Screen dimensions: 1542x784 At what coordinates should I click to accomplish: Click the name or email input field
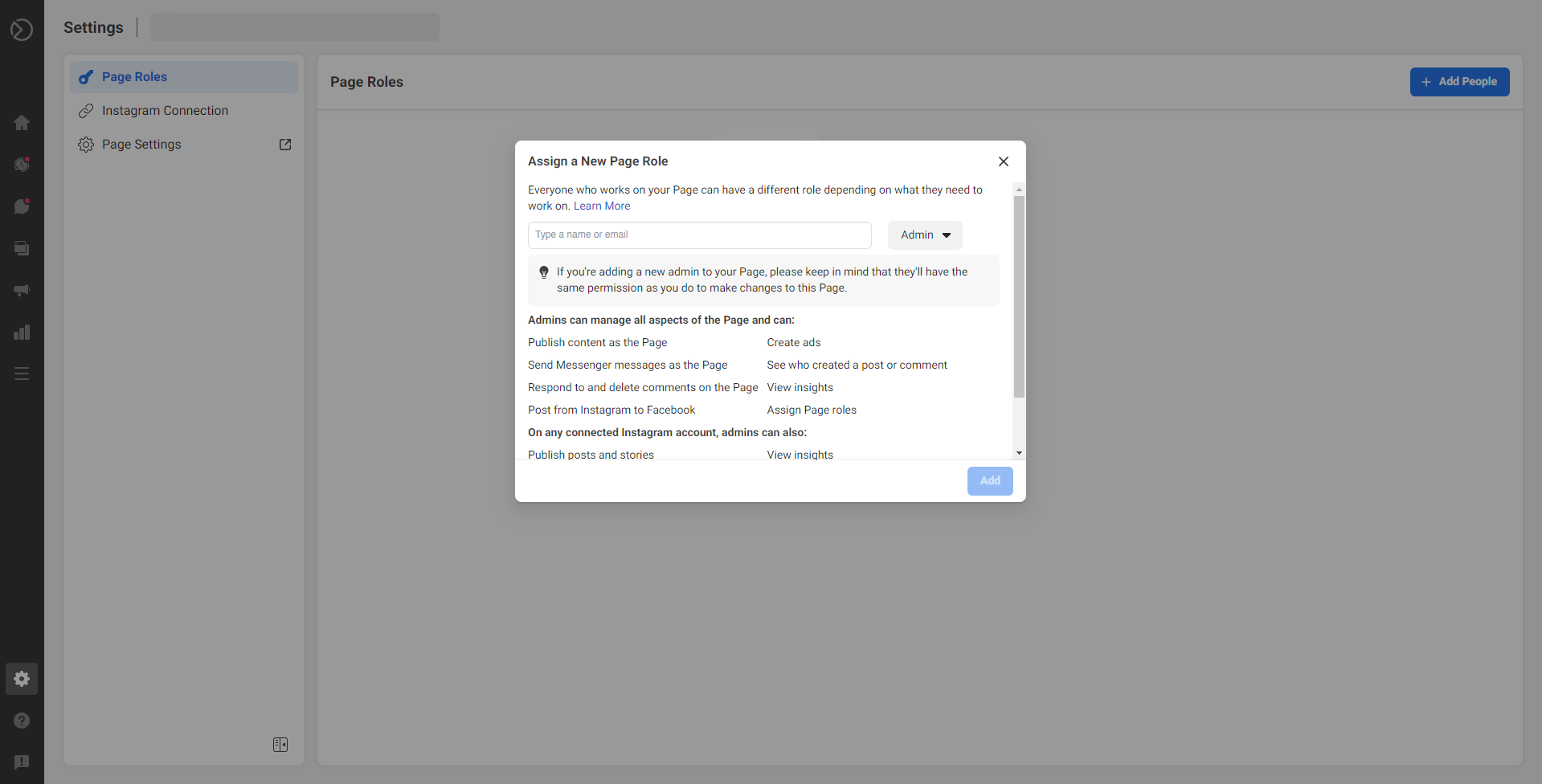click(x=700, y=235)
